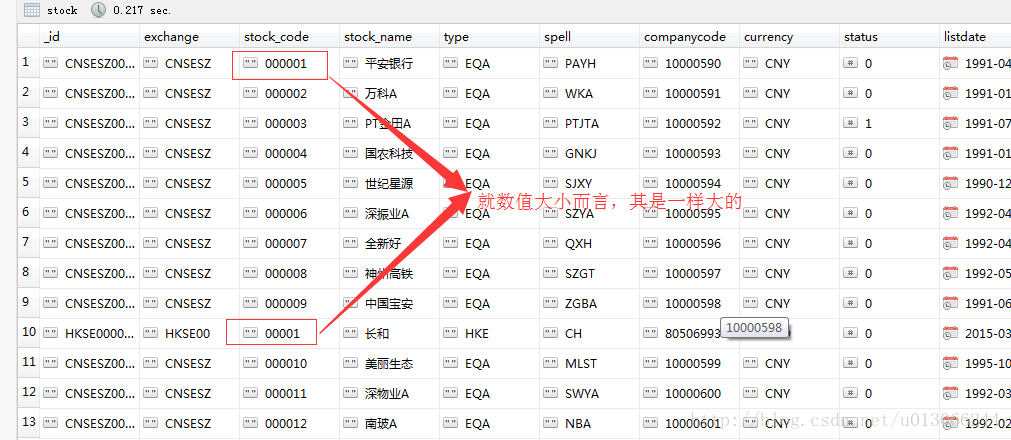
Task: Select stock_code cell 000012
Action: coord(289,423)
